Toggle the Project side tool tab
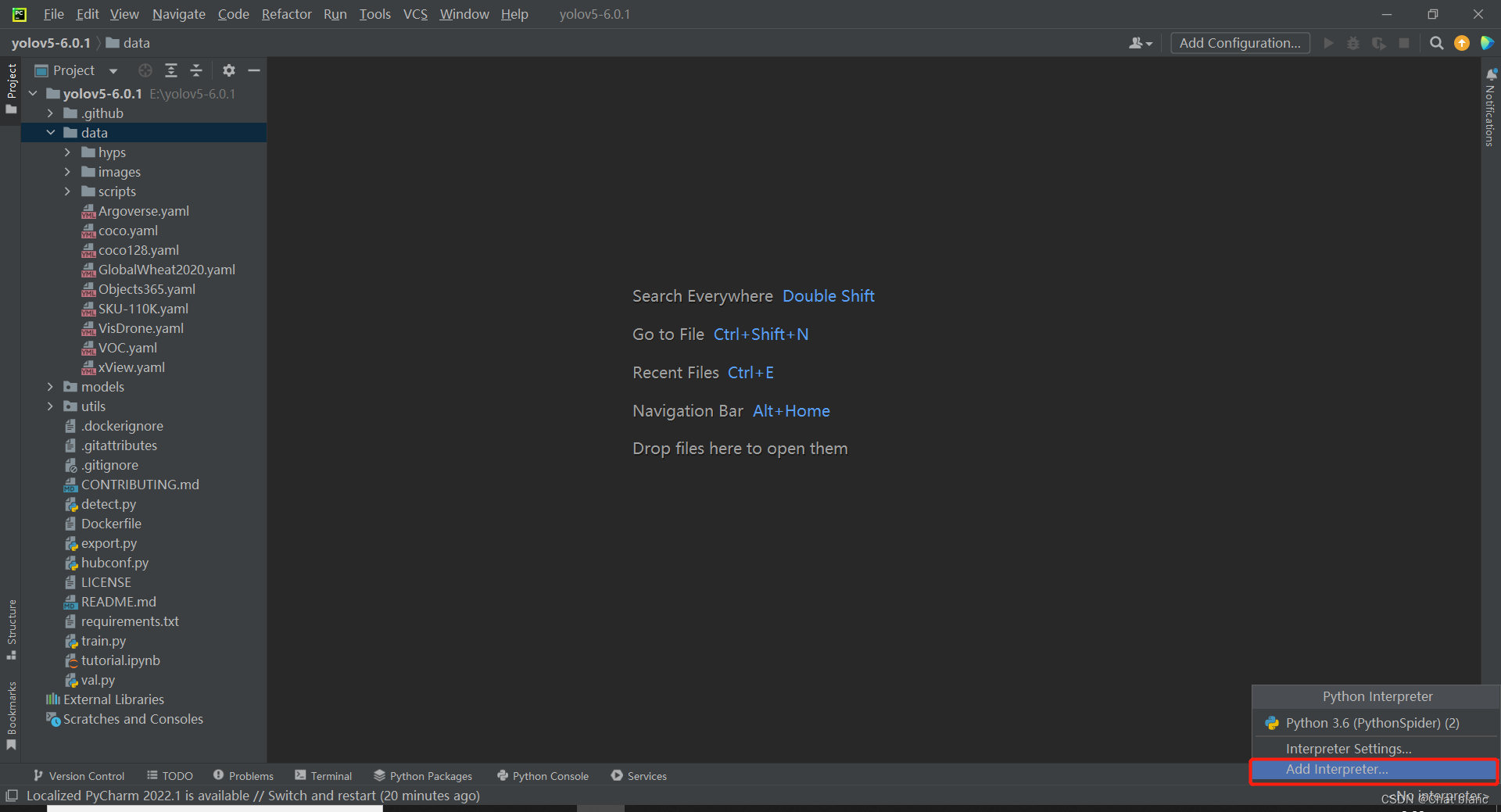1501x812 pixels. click(x=11, y=88)
